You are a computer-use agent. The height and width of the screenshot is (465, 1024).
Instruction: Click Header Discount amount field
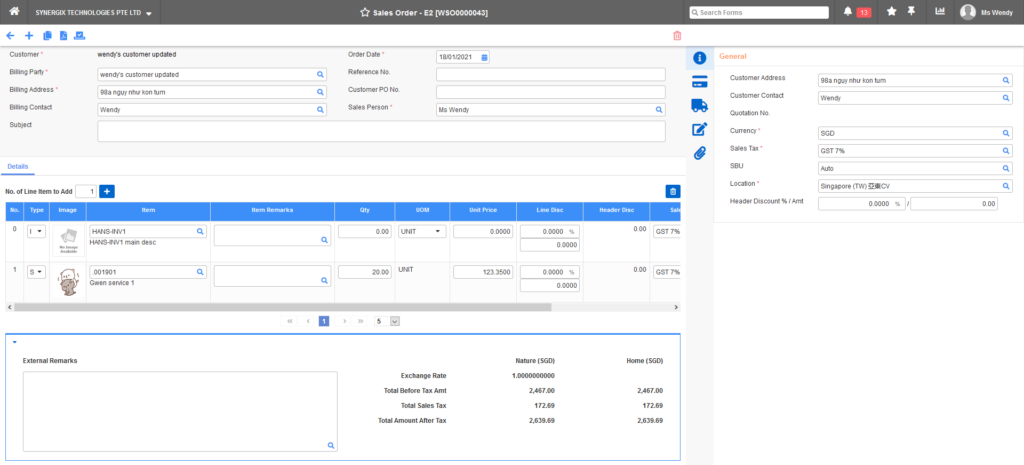954,204
